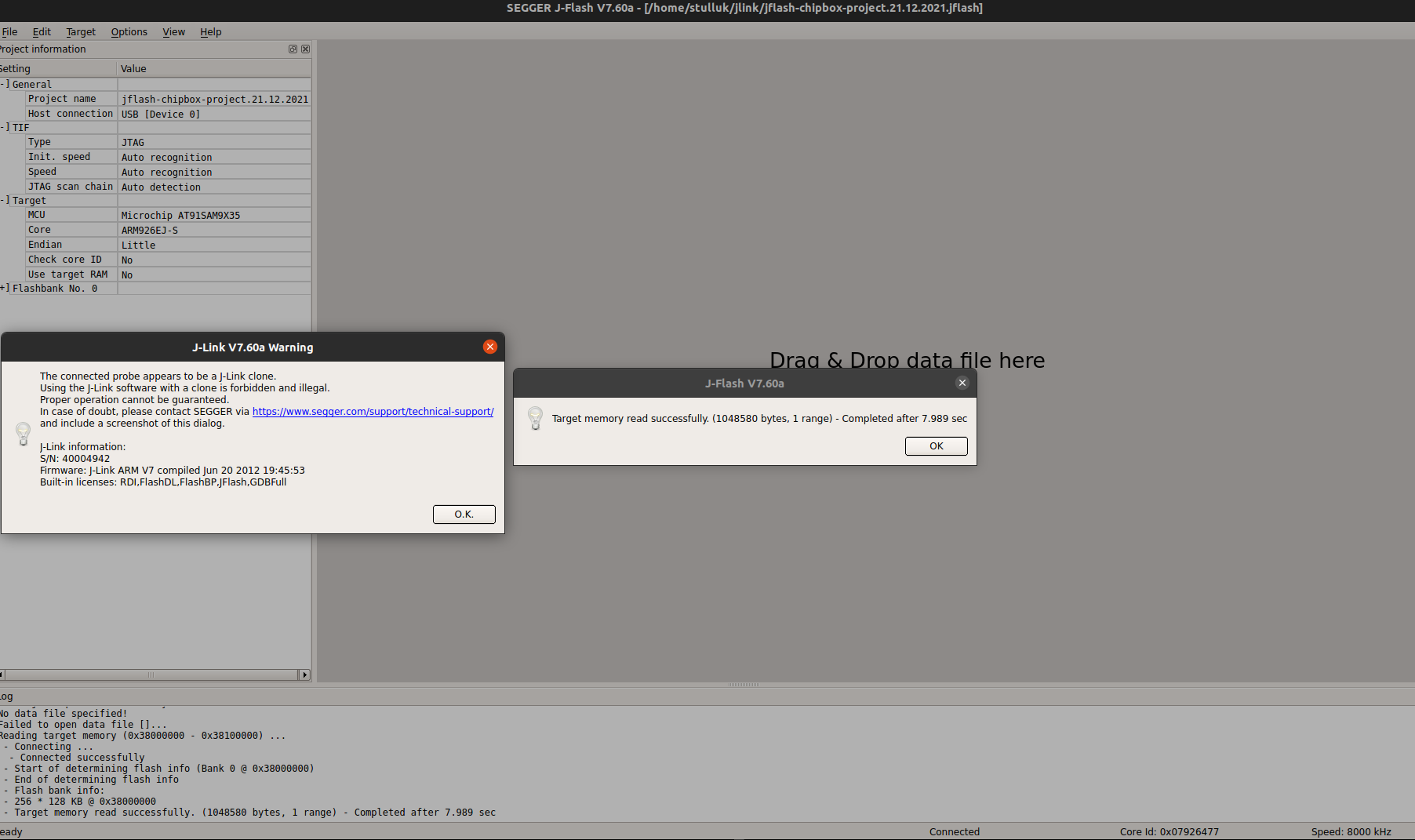Click the 'Built-in licenses' line in warning dialog

pos(163,482)
